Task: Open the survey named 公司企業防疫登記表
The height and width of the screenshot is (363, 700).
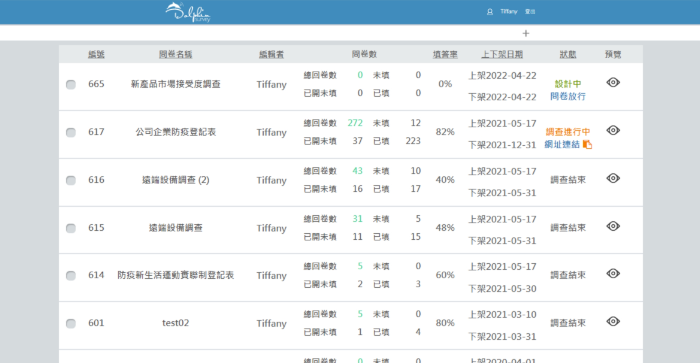Action: coord(175,132)
